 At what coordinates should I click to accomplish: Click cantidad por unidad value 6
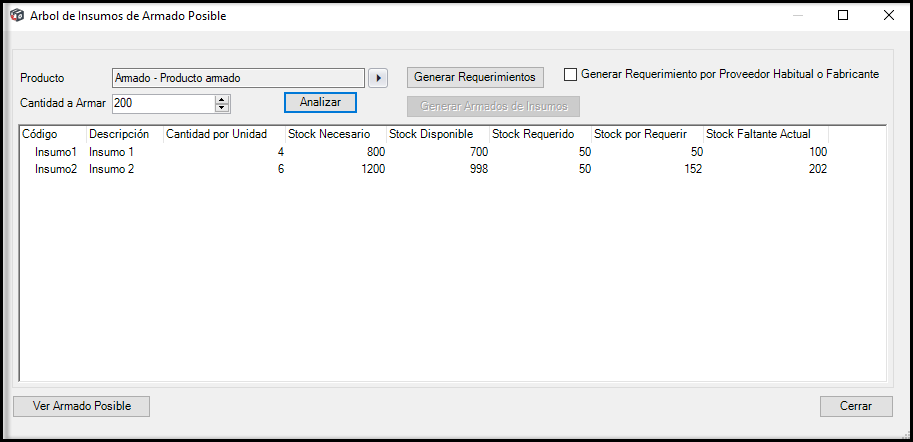click(281, 169)
